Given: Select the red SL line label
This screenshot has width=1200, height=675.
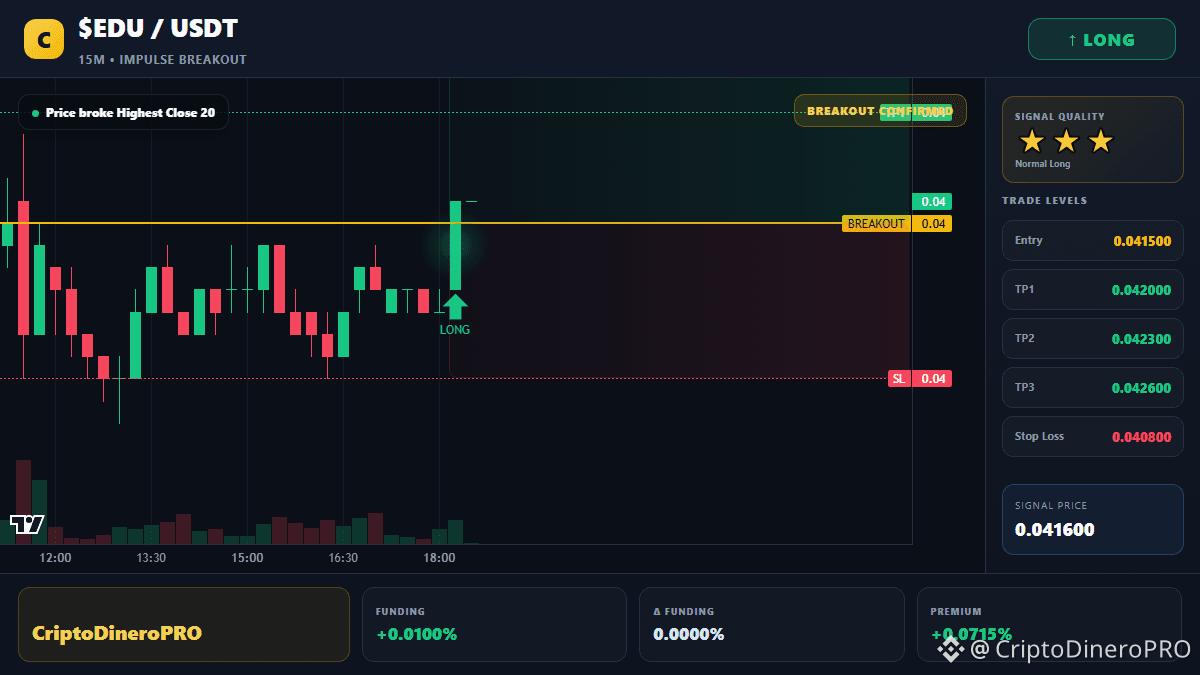Looking at the screenshot, I should point(899,378).
